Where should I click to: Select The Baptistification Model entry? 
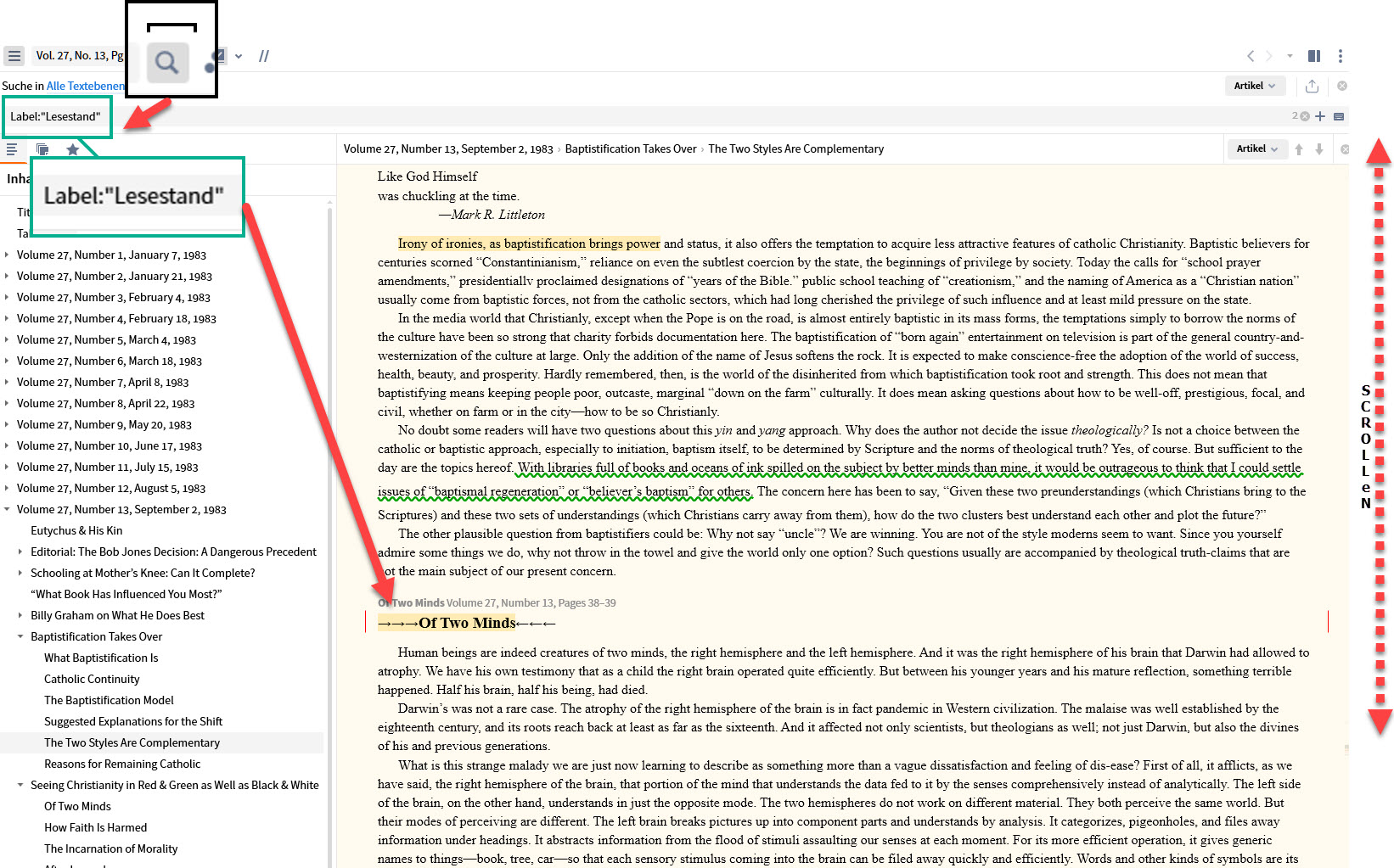(x=109, y=700)
